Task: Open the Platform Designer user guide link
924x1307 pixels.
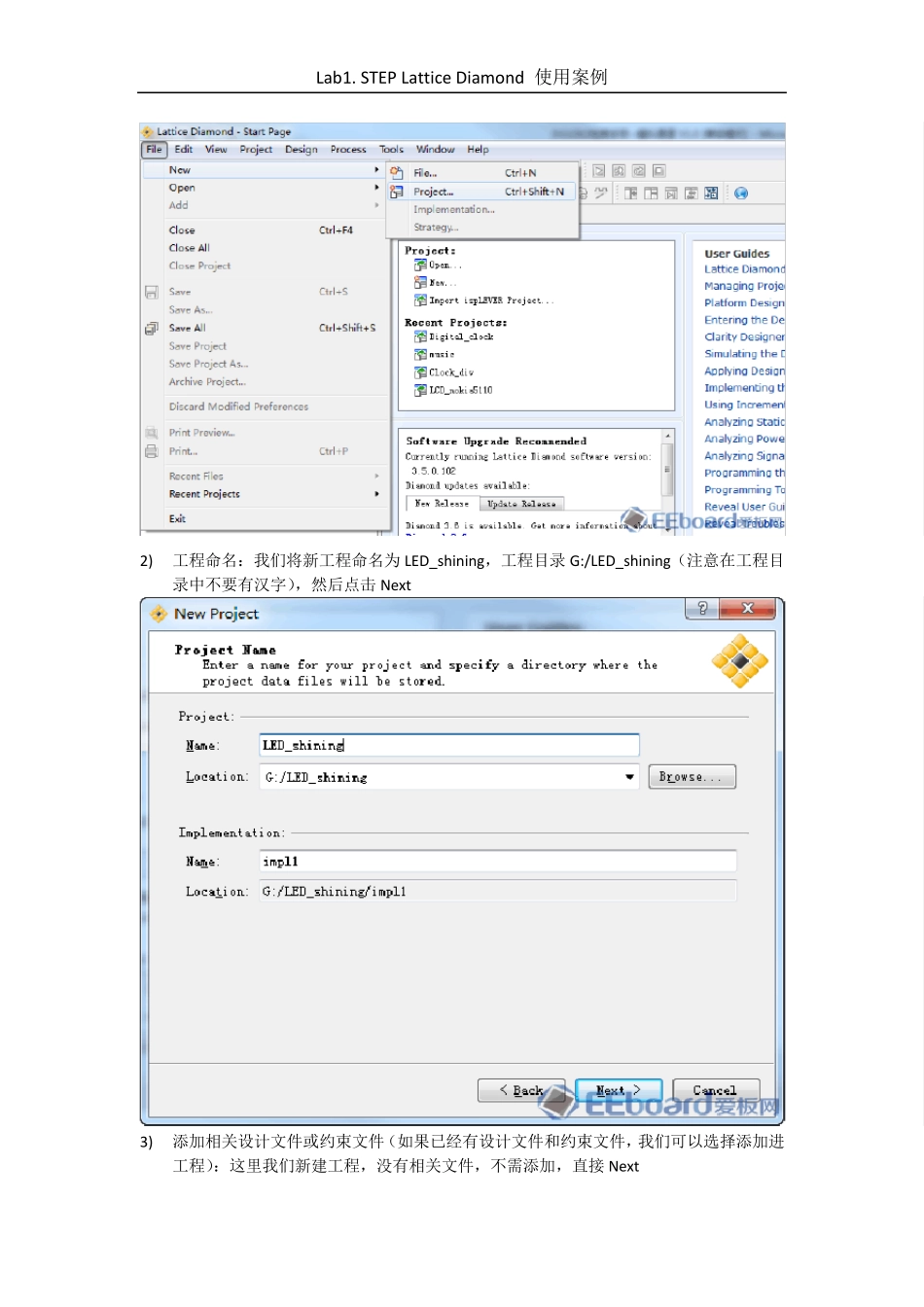Action: pyautogui.click(x=744, y=303)
